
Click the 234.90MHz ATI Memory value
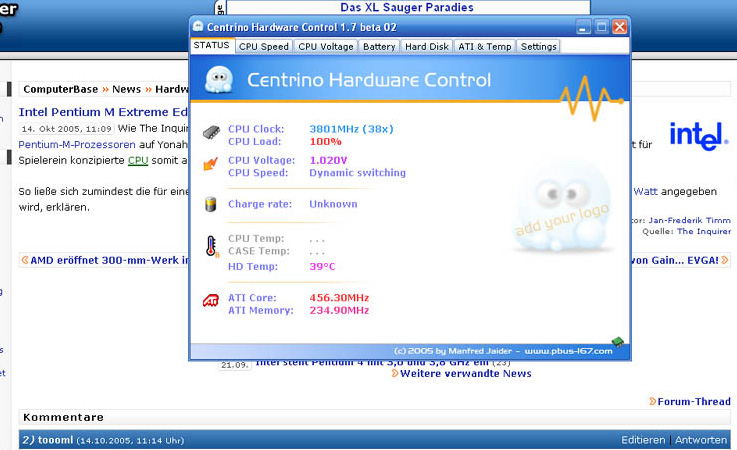coord(339,310)
